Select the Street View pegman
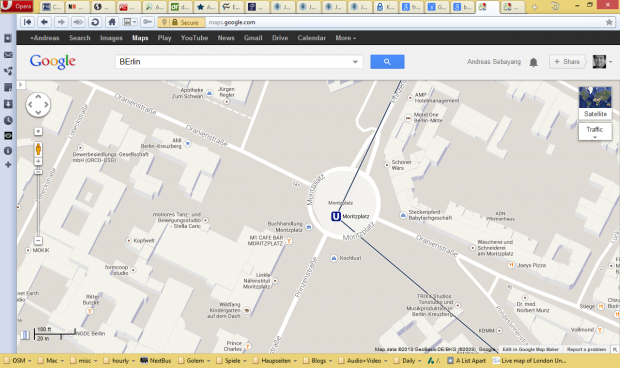 [38, 149]
